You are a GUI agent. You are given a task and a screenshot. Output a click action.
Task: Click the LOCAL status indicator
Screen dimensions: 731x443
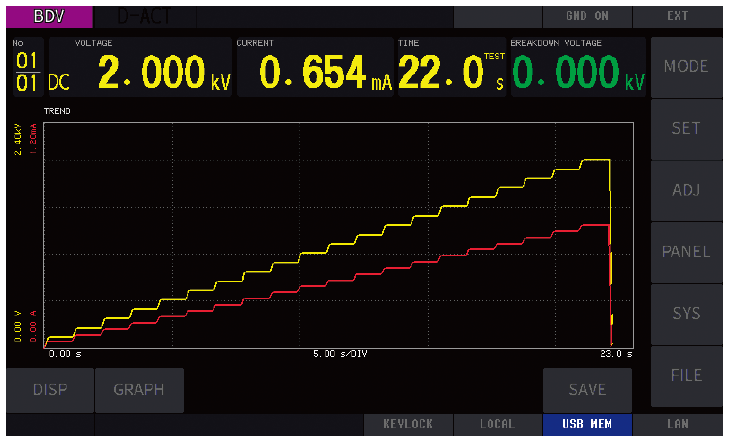coord(497,424)
